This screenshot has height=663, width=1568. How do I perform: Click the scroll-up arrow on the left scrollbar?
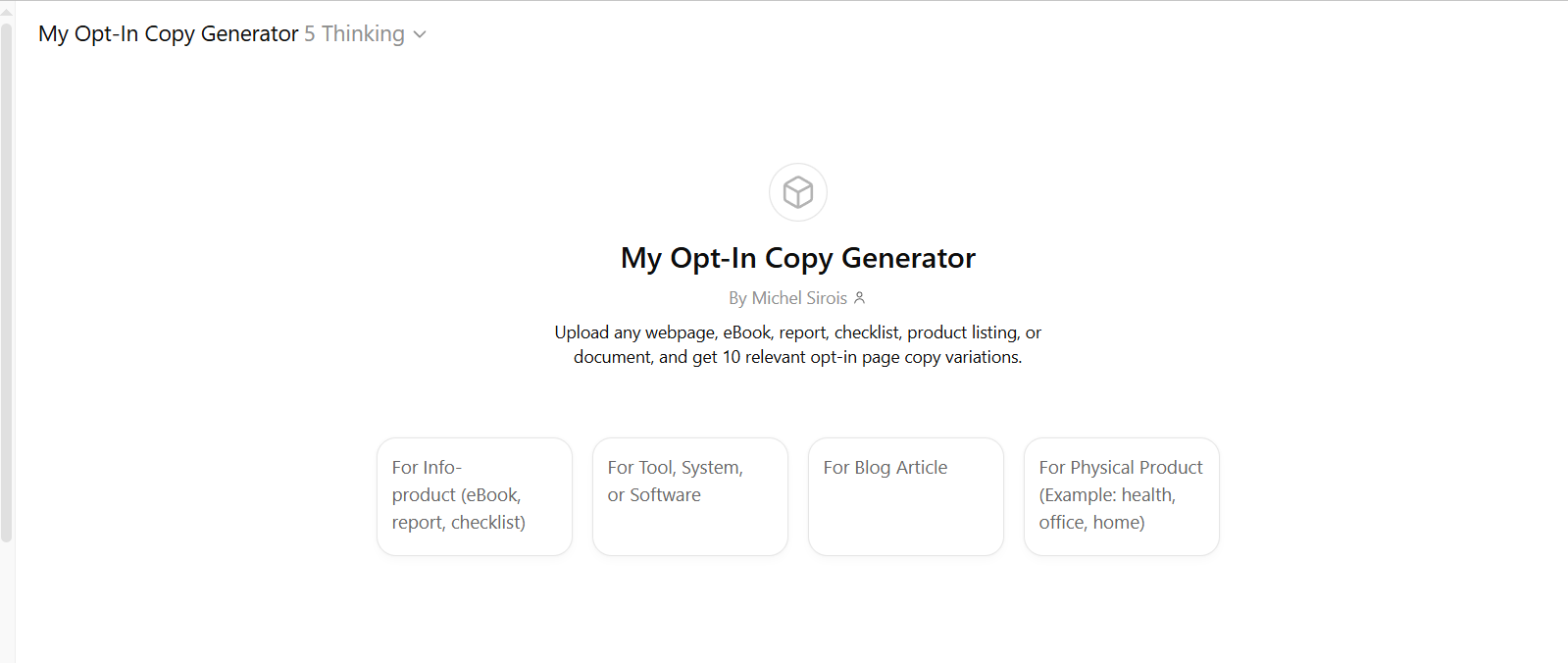pyautogui.click(x=7, y=10)
